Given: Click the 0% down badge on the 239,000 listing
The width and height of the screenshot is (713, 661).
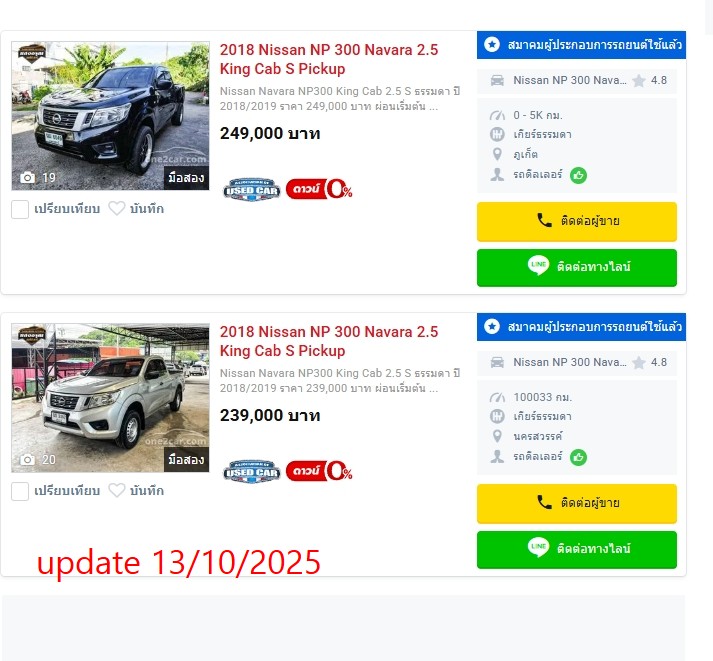Looking at the screenshot, I should point(319,471).
